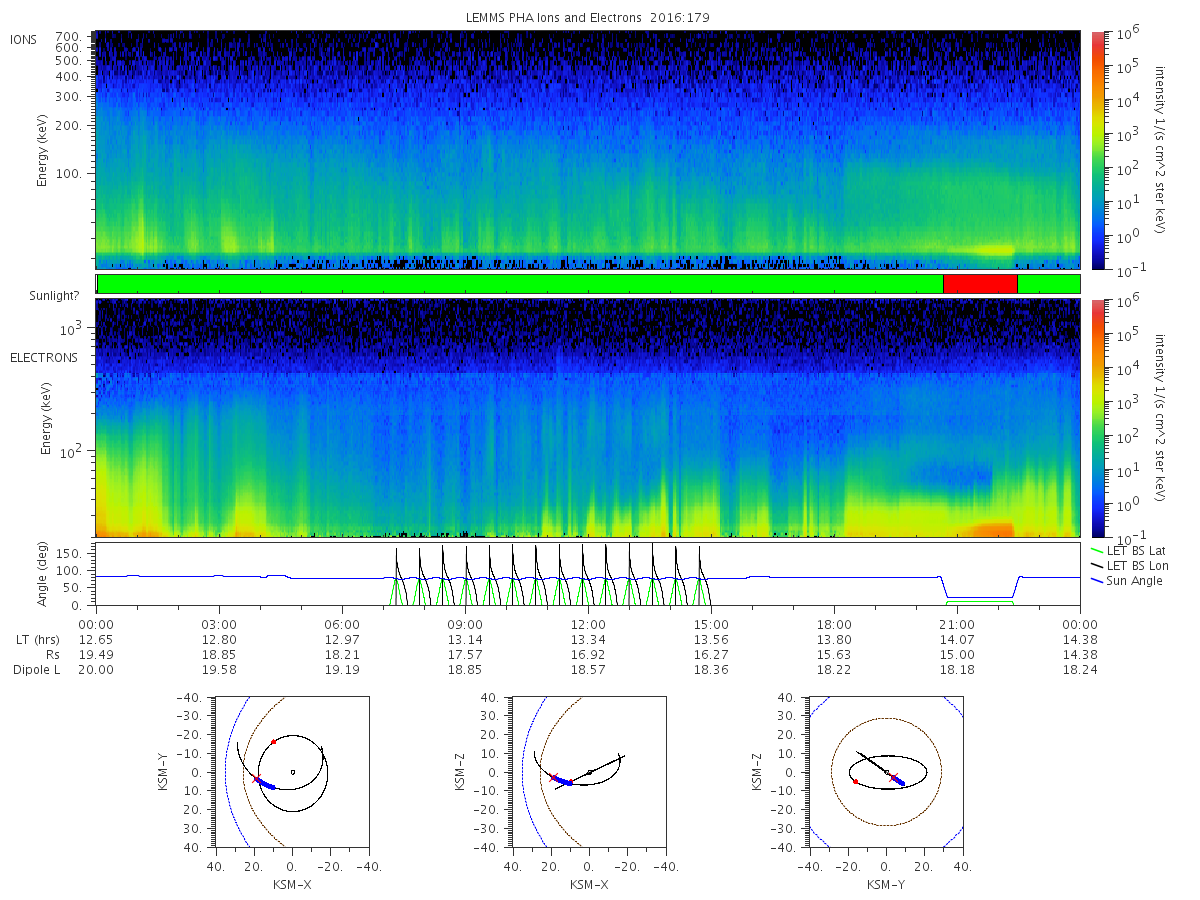Image resolution: width=1200 pixels, height=900 pixels.
Task: Click the 06:00 time axis label
Action: (342, 624)
